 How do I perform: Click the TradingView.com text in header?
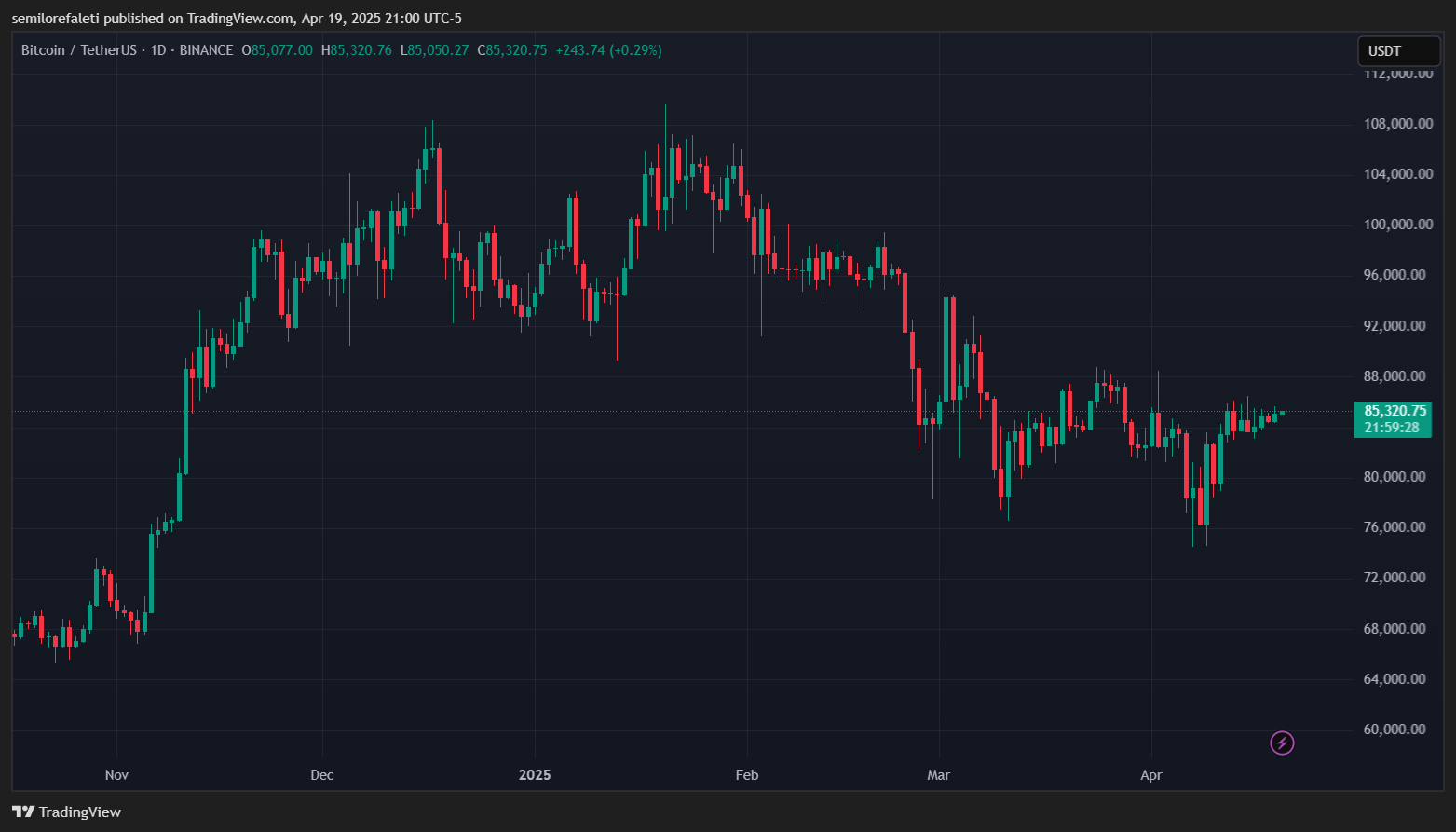242,18
